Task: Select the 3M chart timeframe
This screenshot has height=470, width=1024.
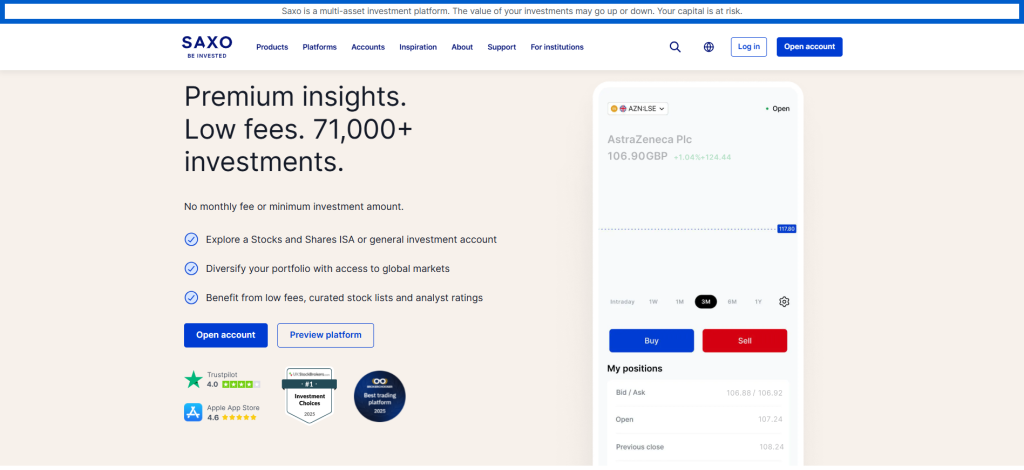Action: 706,302
